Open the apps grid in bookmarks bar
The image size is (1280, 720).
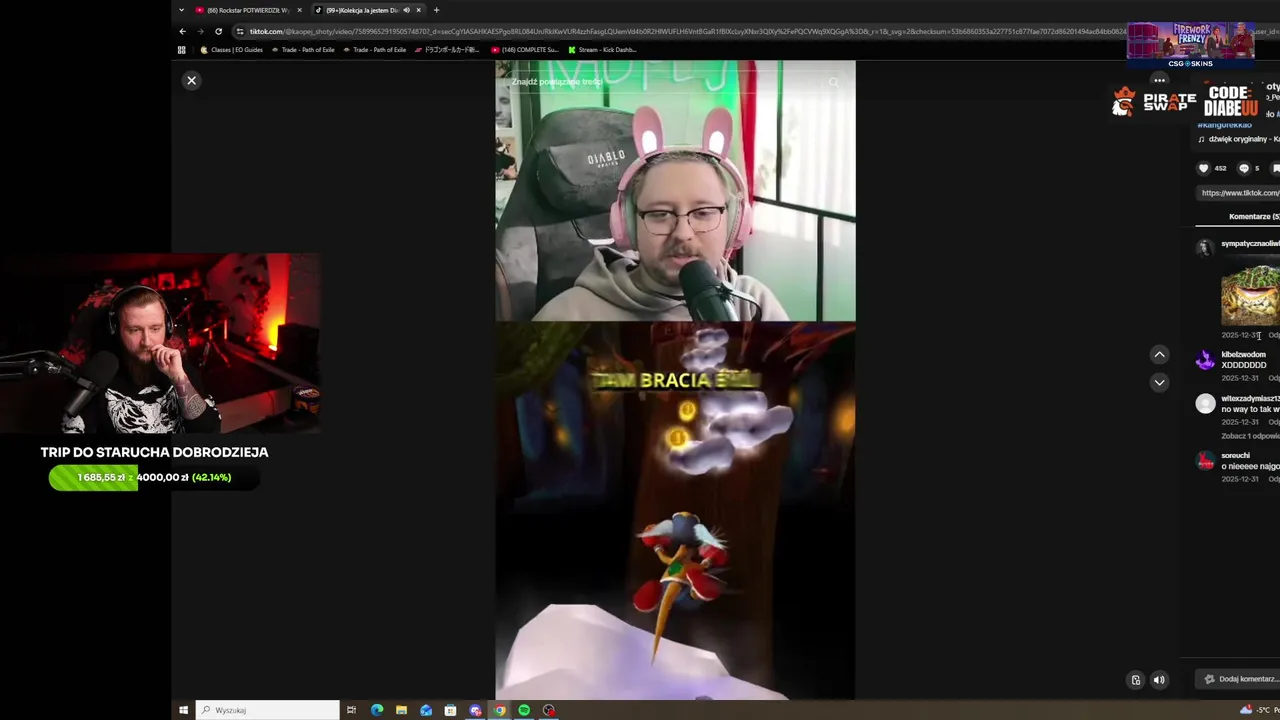tap(181, 49)
